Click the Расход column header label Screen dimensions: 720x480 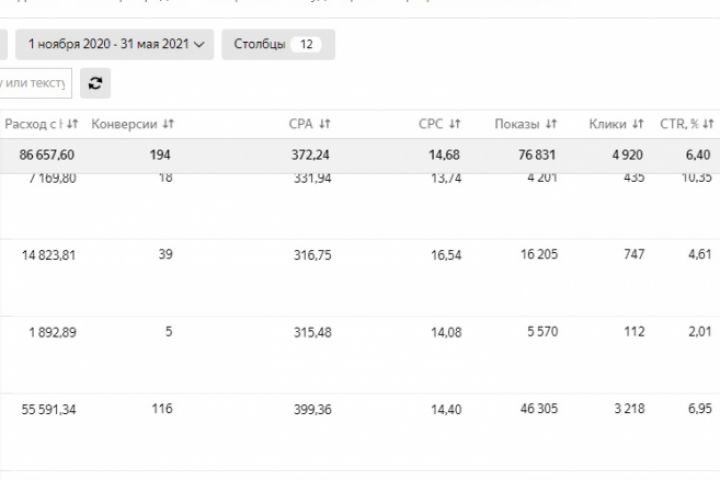pos(35,124)
